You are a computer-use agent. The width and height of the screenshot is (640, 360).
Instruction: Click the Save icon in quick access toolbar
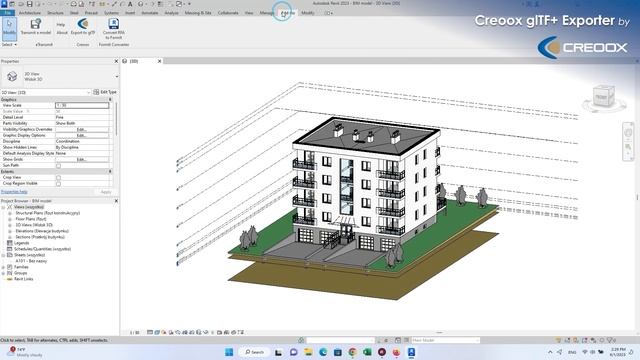point(29,4)
